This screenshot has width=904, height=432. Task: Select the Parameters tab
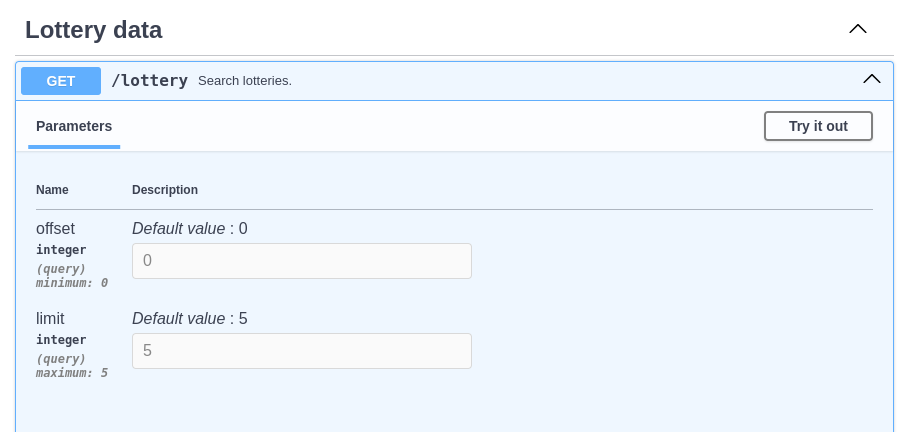tap(74, 126)
